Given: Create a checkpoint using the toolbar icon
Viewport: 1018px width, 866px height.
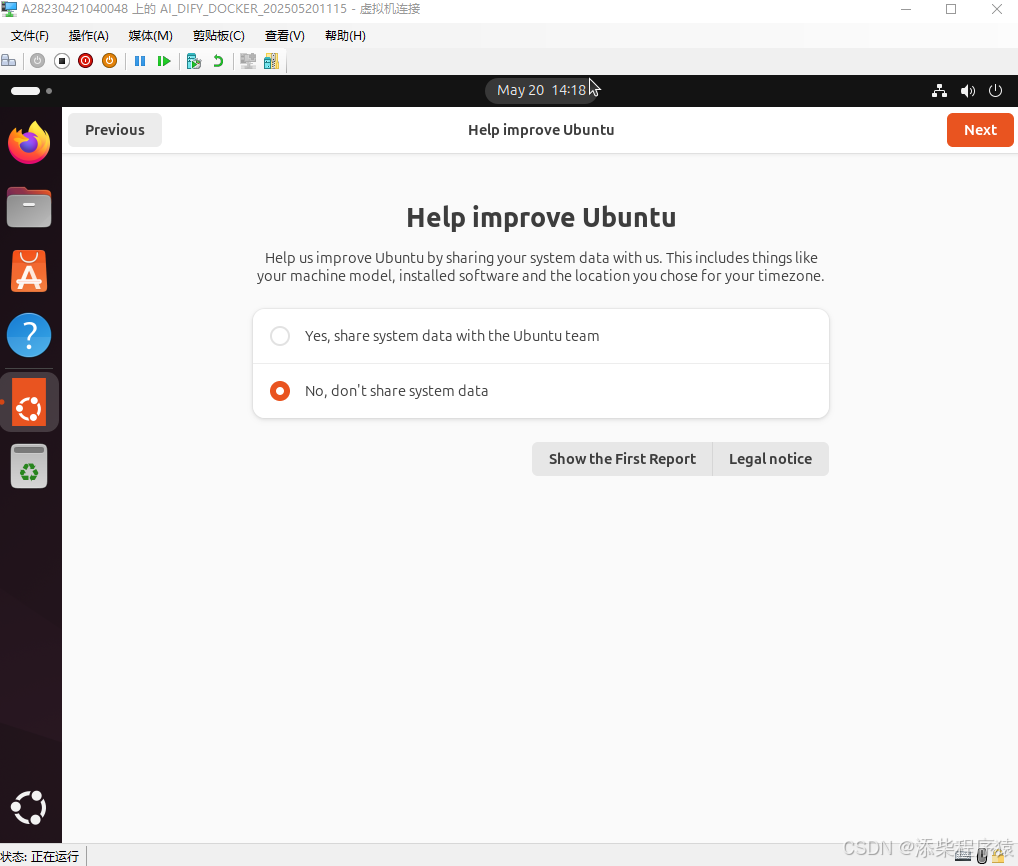Looking at the screenshot, I should [193, 61].
